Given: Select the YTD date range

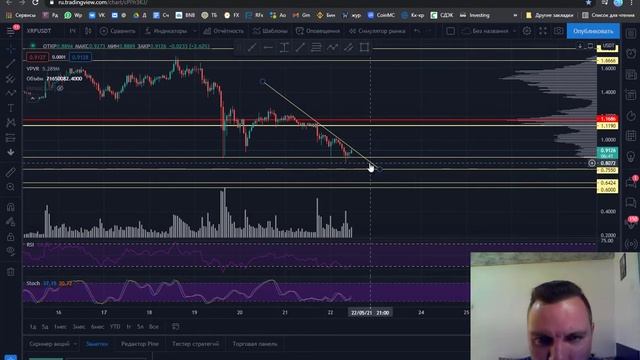Looking at the screenshot, I should 115,327.
